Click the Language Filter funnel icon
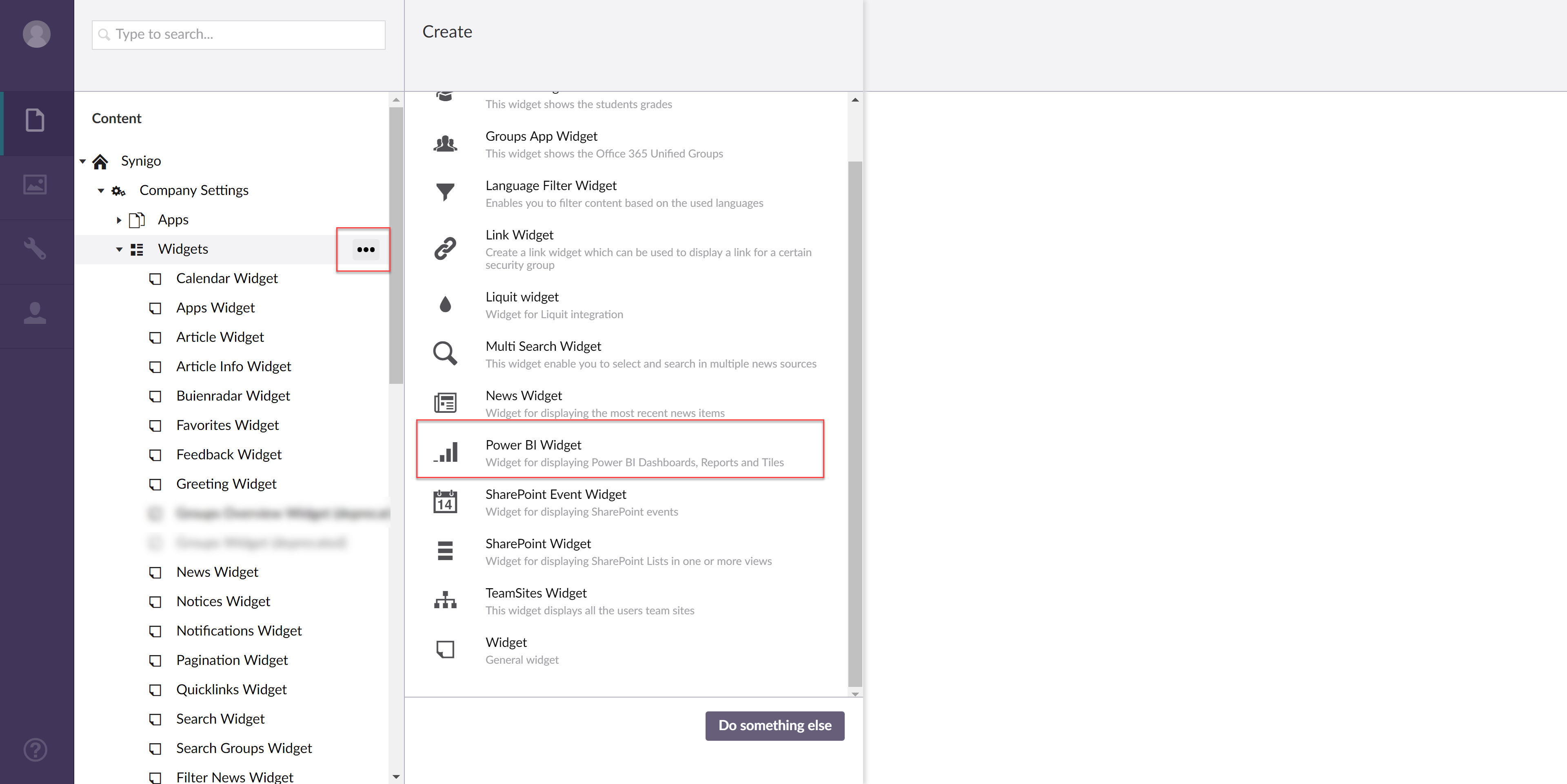1567x784 pixels. click(x=445, y=192)
